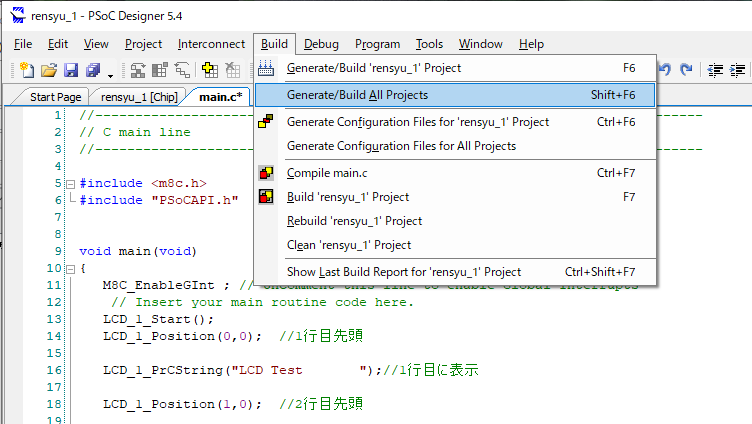Click the increase indent toolbar icon
The height and width of the screenshot is (424, 752).
tap(737, 70)
